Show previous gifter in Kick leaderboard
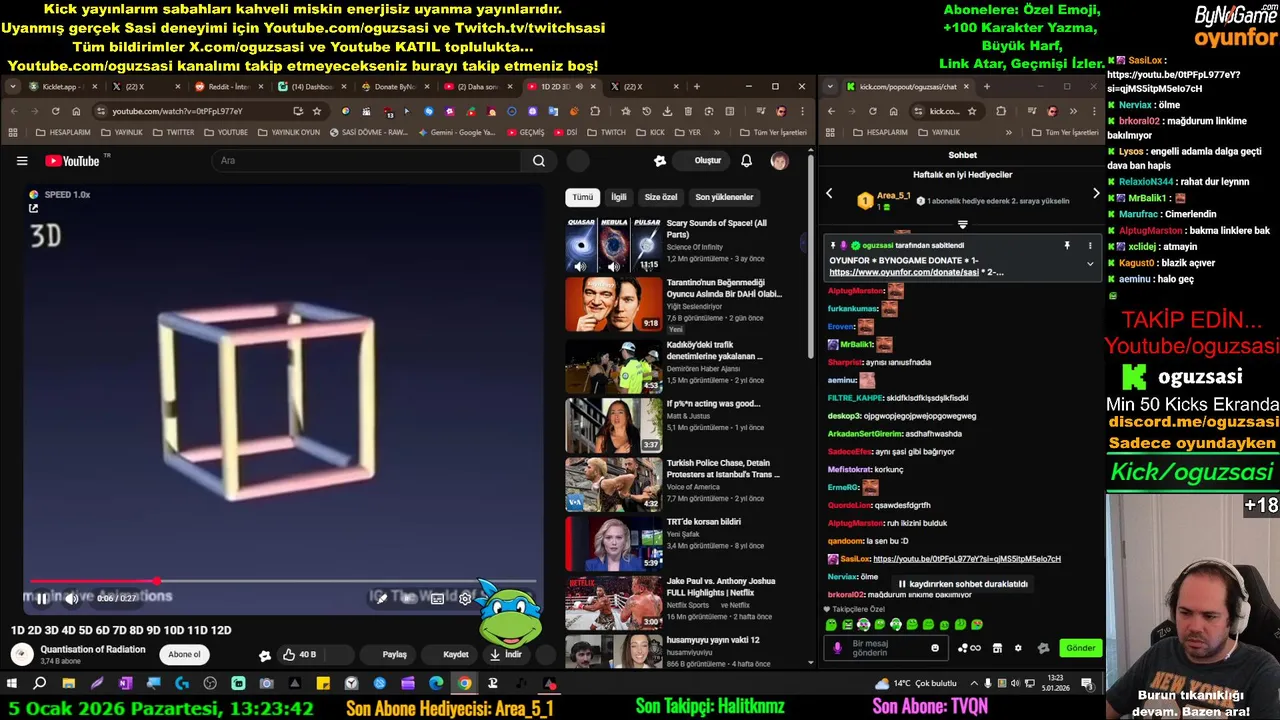Screen dimensions: 1280x720 829,194
